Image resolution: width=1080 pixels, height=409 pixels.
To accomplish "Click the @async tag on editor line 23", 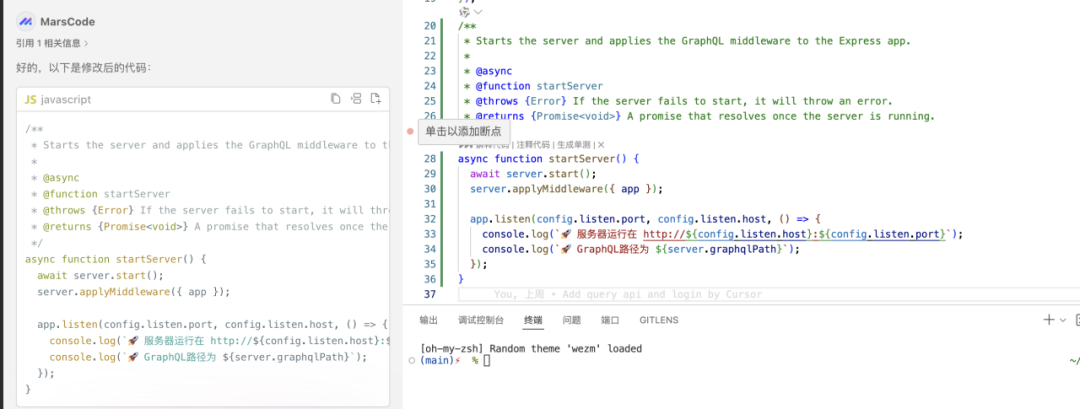I will pyautogui.click(x=493, y=71).
